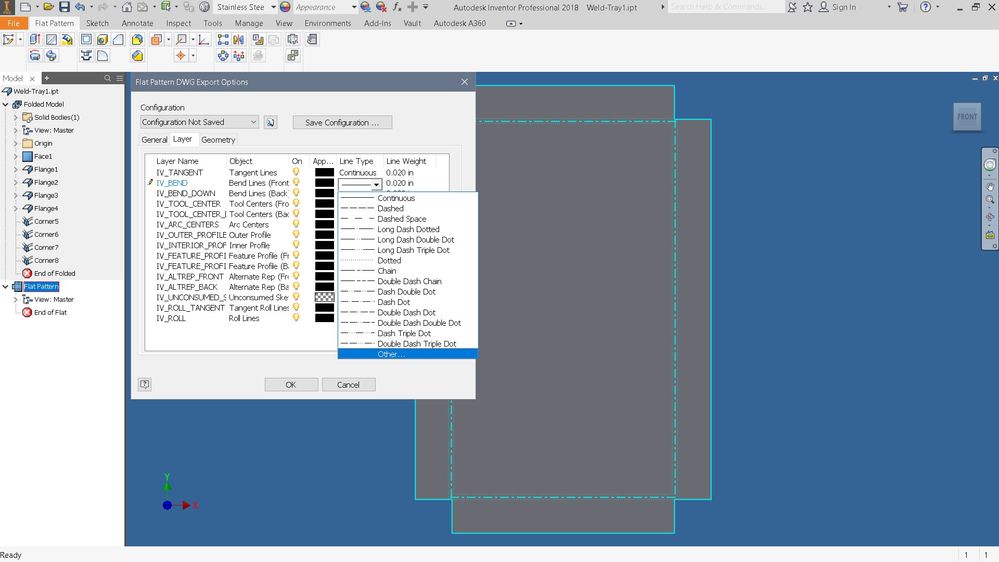Image resolution: width=999 pixels, height=562 pixels.
Task: Switch to the Geometry tab in dialog
Action: click(x=218, y=140)
